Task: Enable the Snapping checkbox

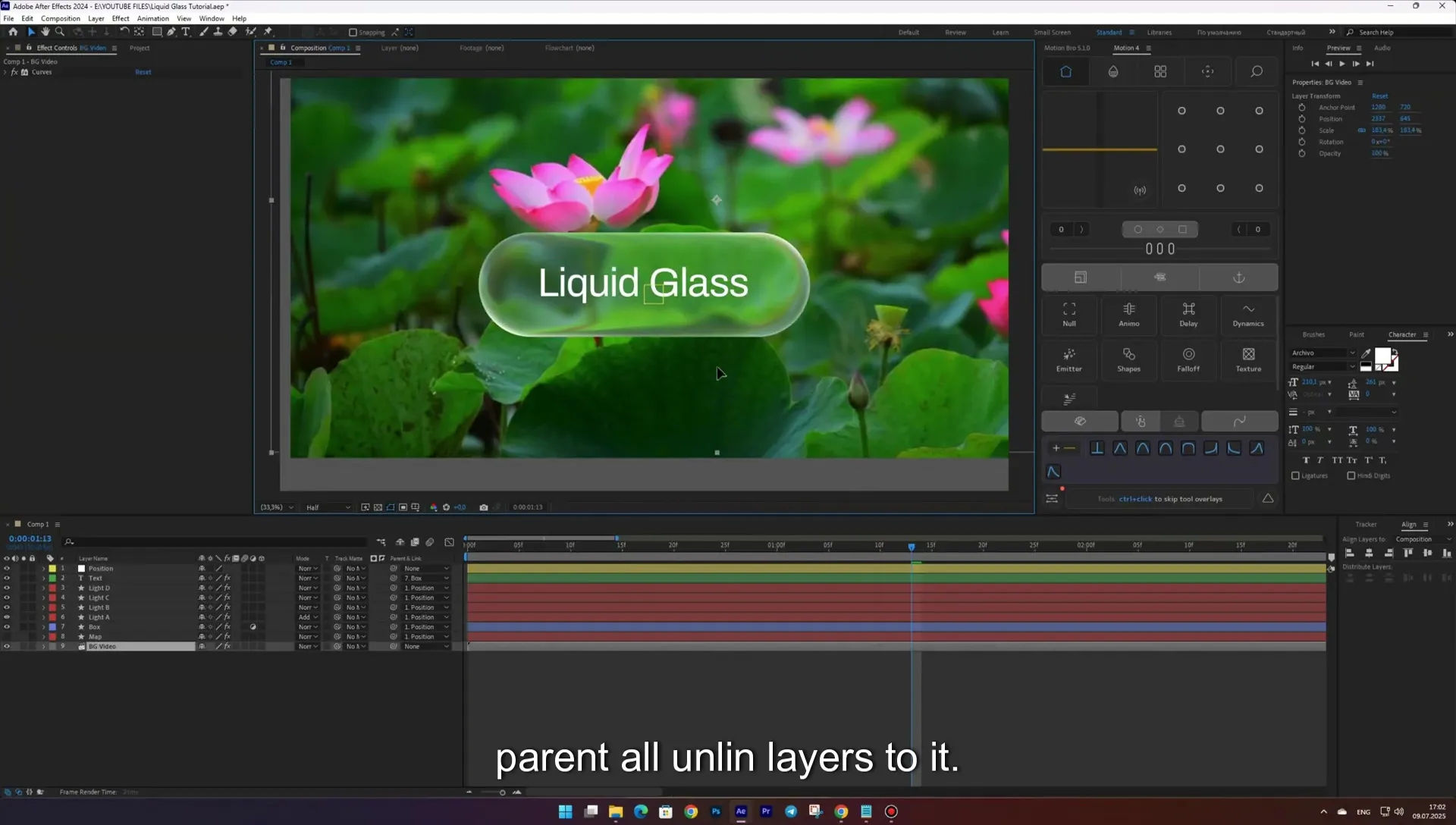Action: pos(353,33)
